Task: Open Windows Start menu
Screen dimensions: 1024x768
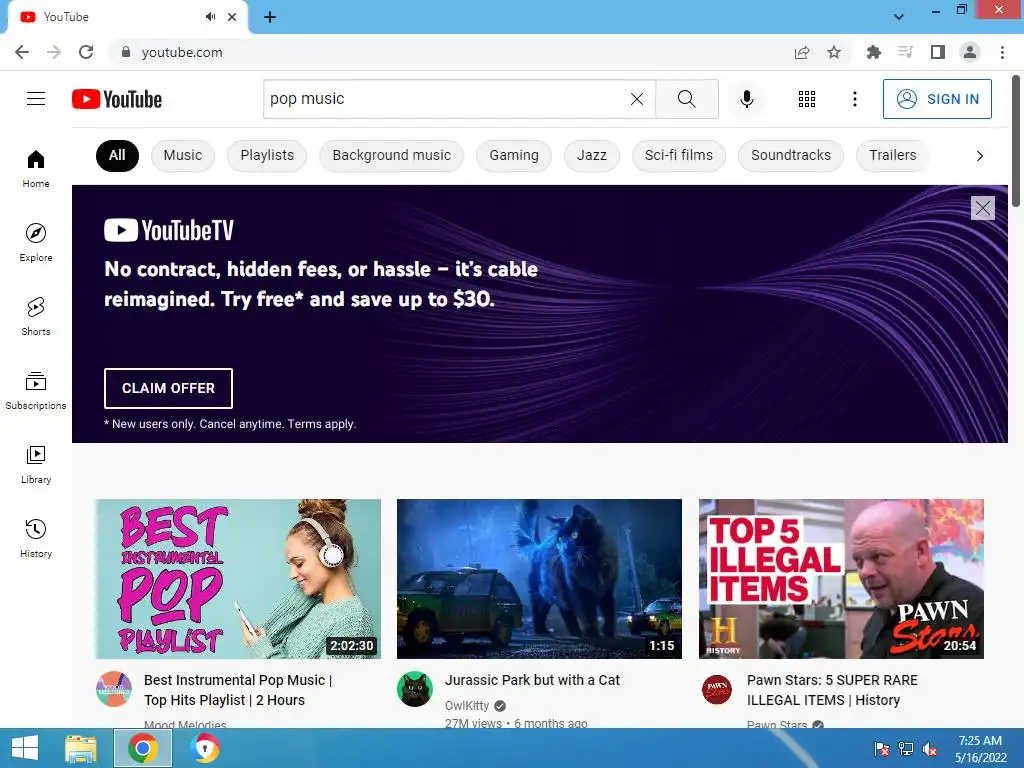Action: tap(25, 748)
